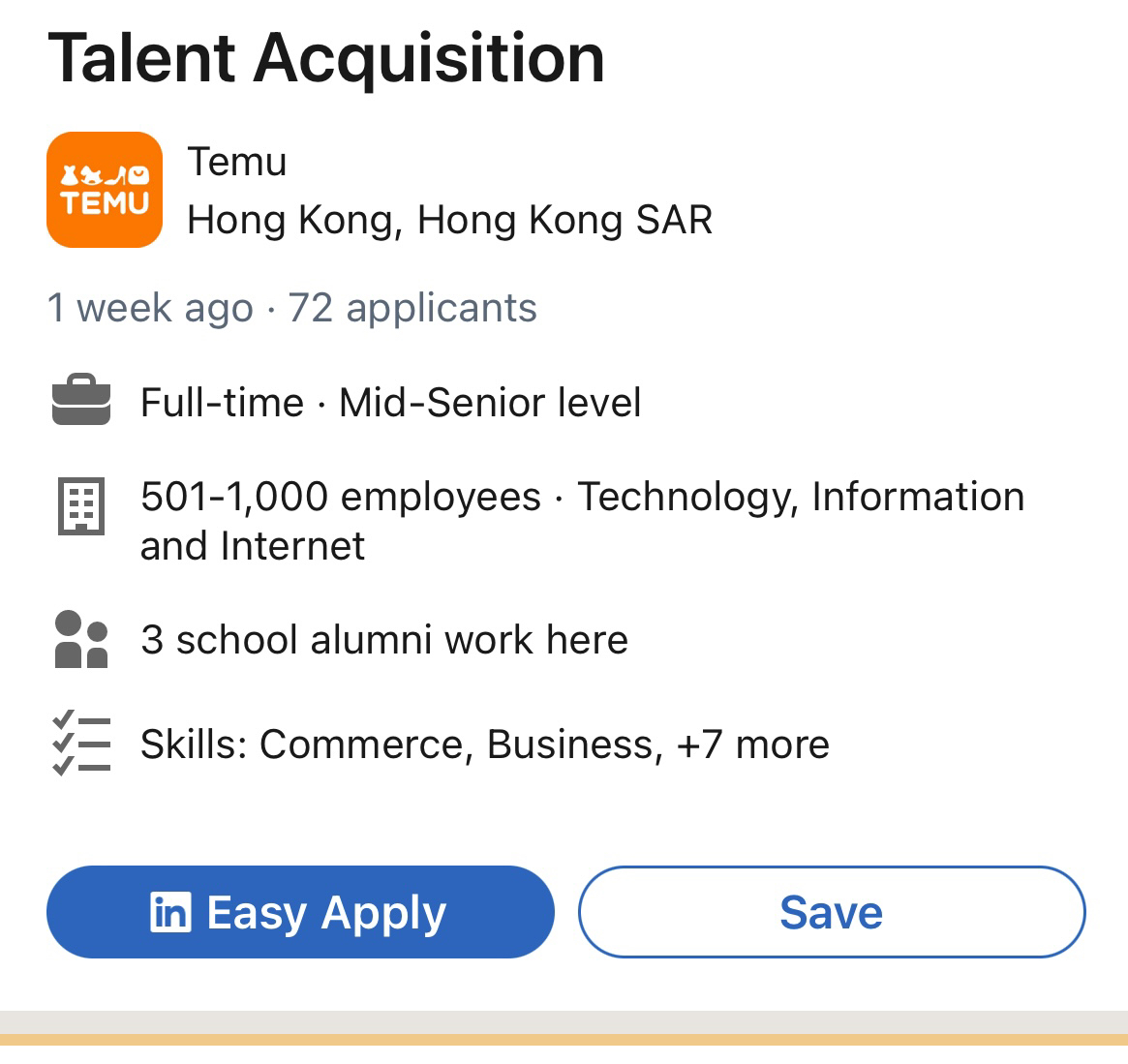Click the LinkedIn logo inside Easy Apply

pyautogui.click(x=171, y=912)
